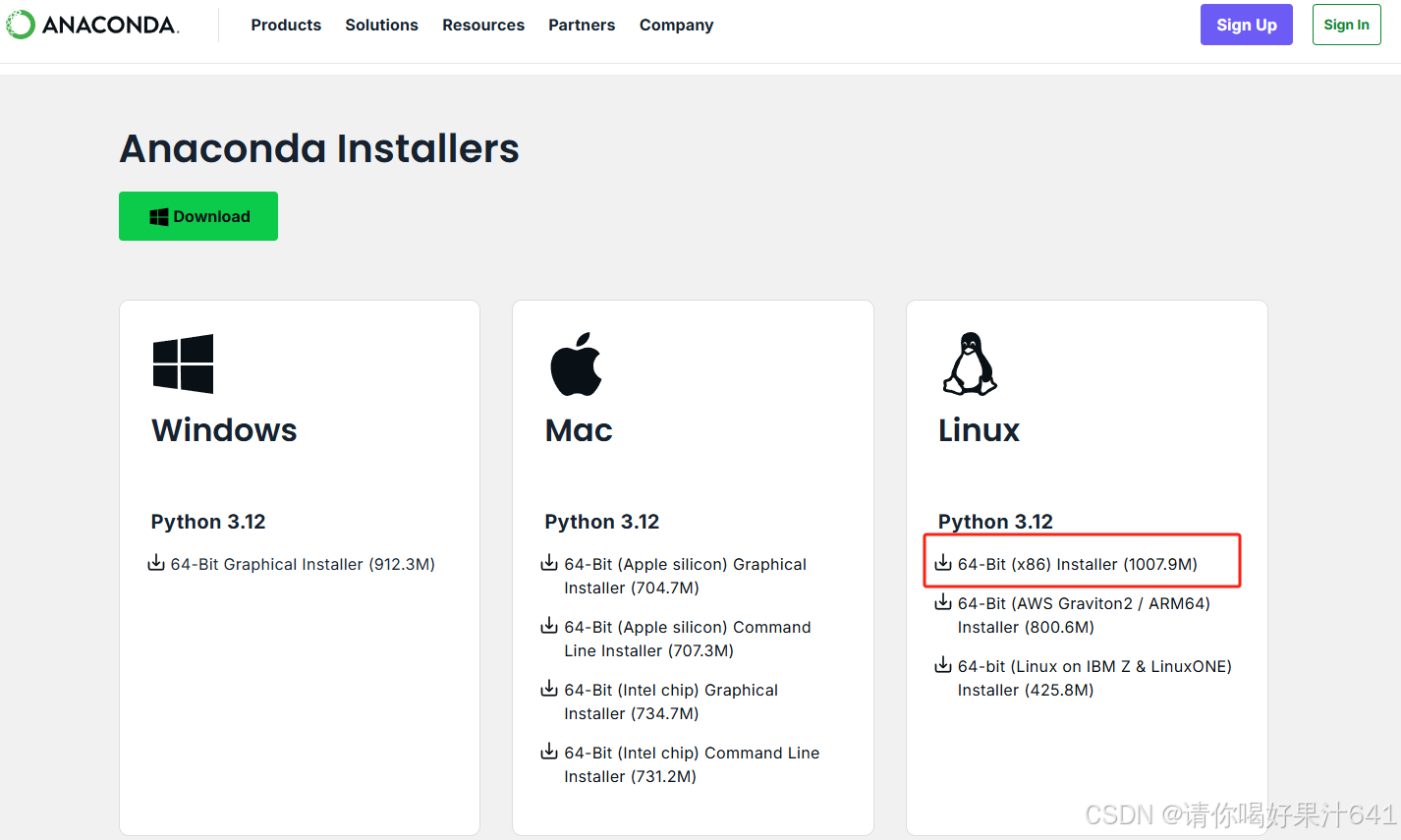
Task: Click the Sign In button
Action: point(1346,25)
